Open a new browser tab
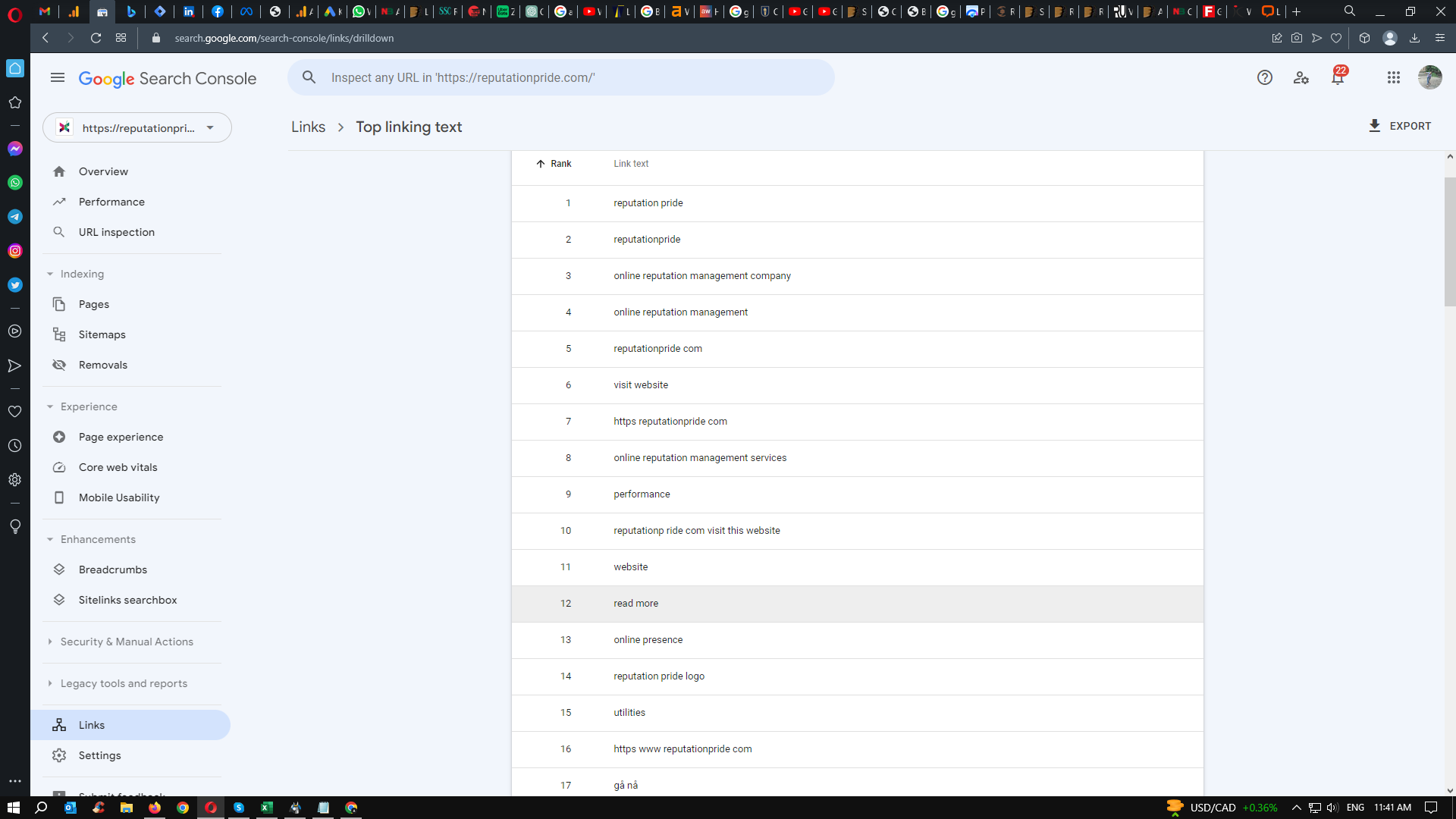Screen dimensions: 1456x819 tap(1297, 11)
